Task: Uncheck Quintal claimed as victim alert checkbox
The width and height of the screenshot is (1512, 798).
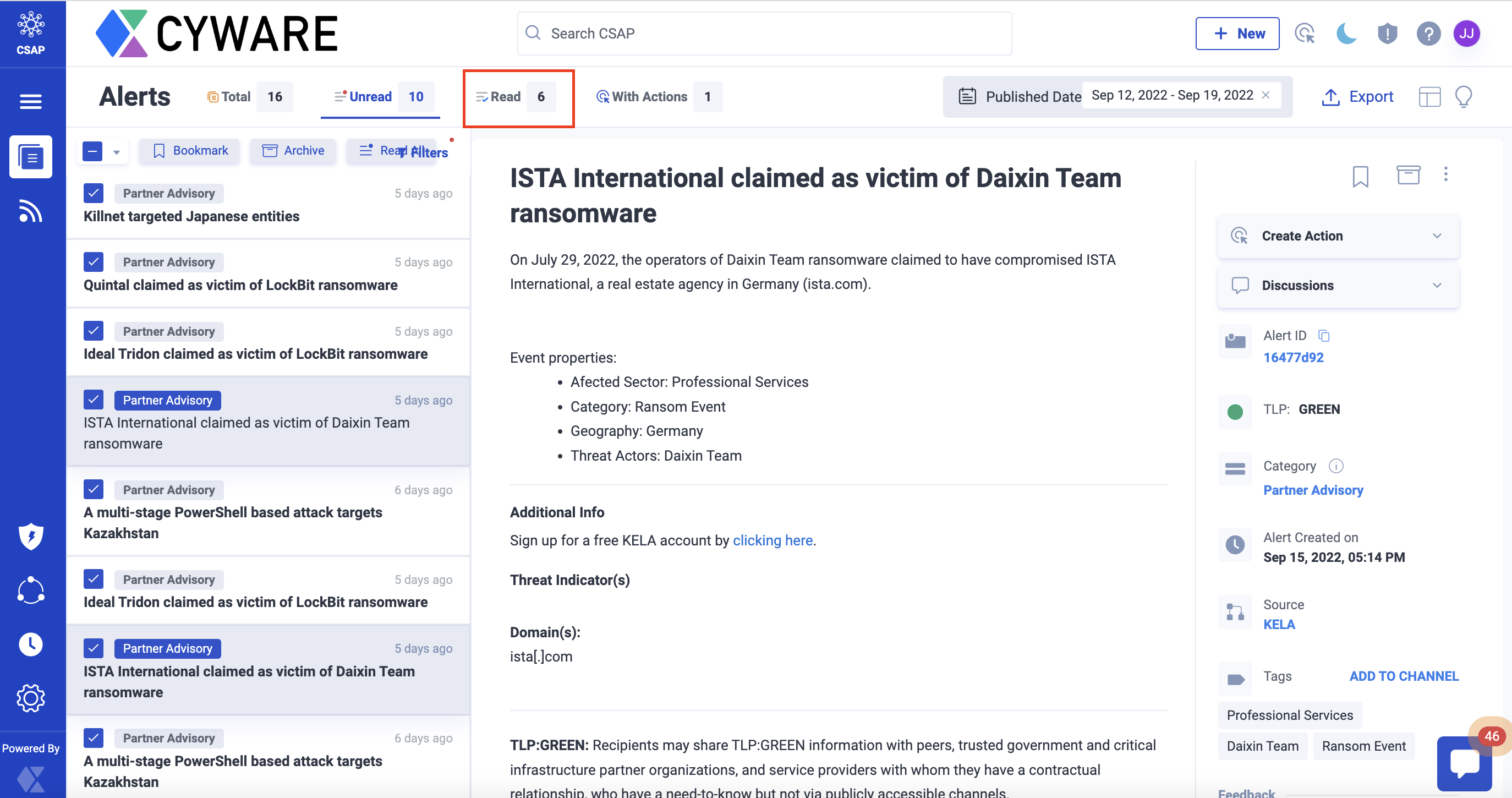Action: pyautogui.click(x=94, y=261)
